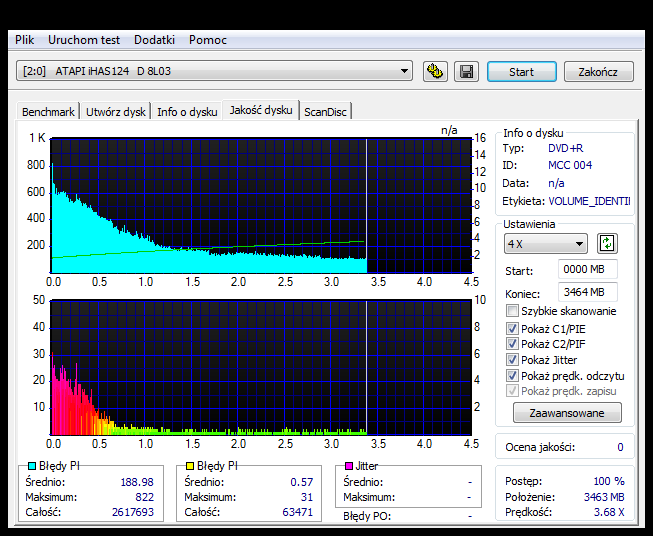Click the disc ID value MCC 004
Image resolution: width=653 pixels, height=536 pixels.
[570, 165]
